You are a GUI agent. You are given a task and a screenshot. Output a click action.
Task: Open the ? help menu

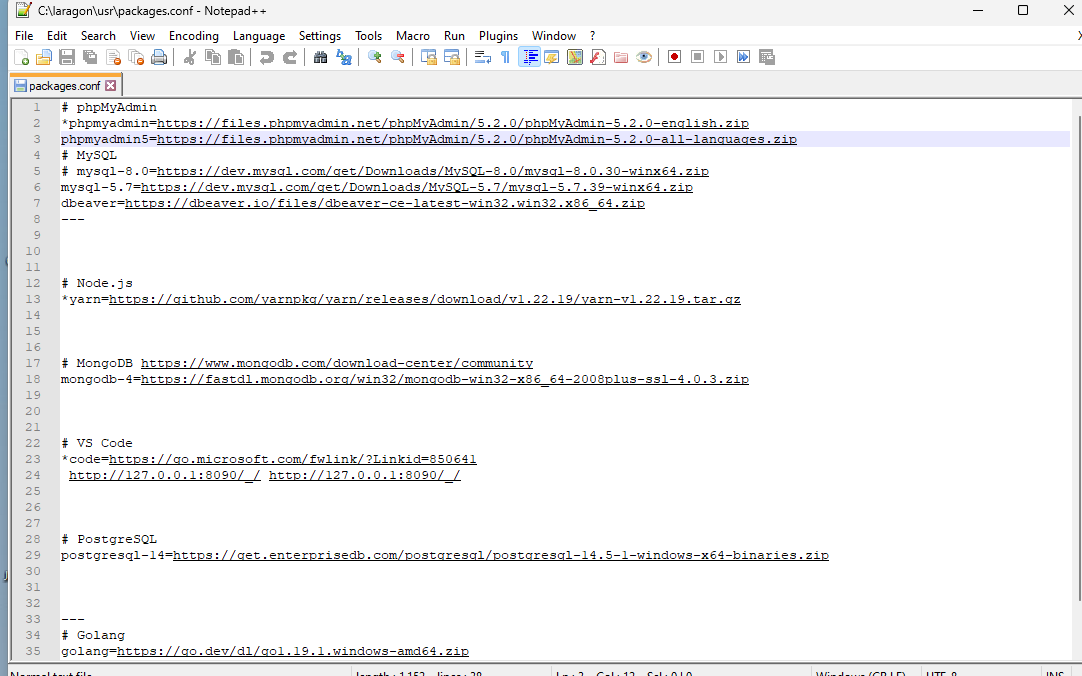[592, 36]
